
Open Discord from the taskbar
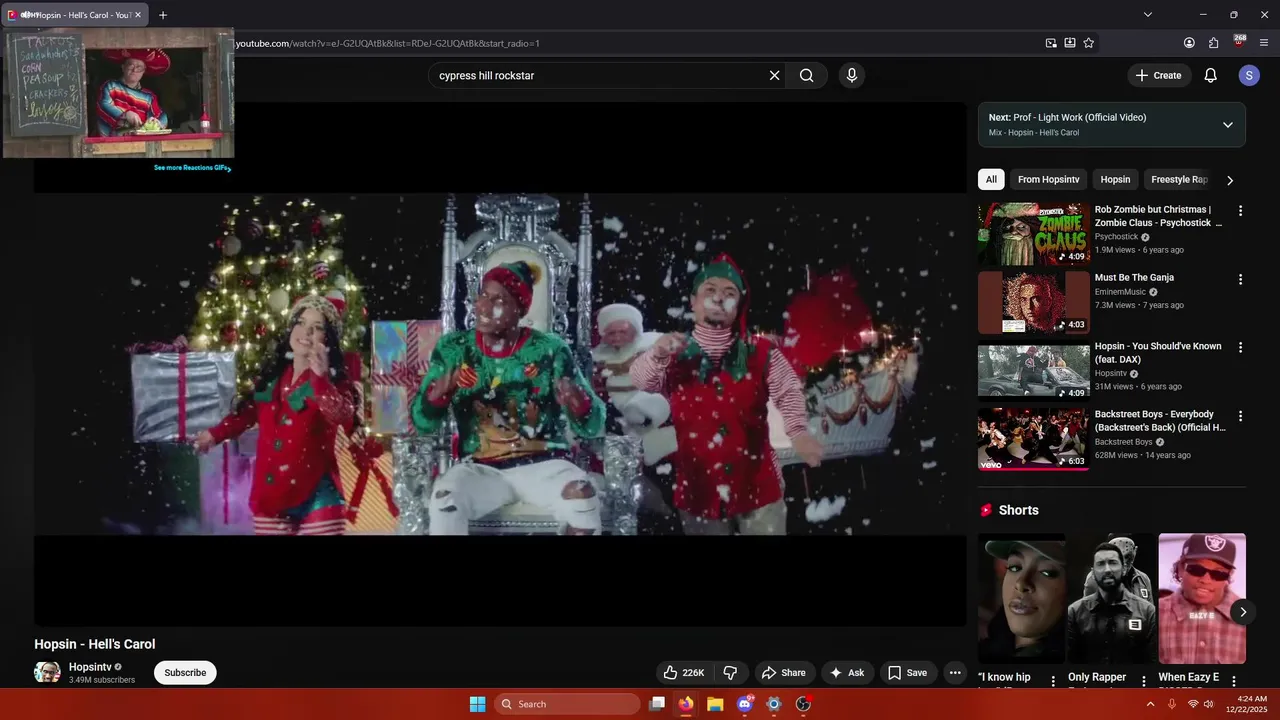(x=744, y=704)
